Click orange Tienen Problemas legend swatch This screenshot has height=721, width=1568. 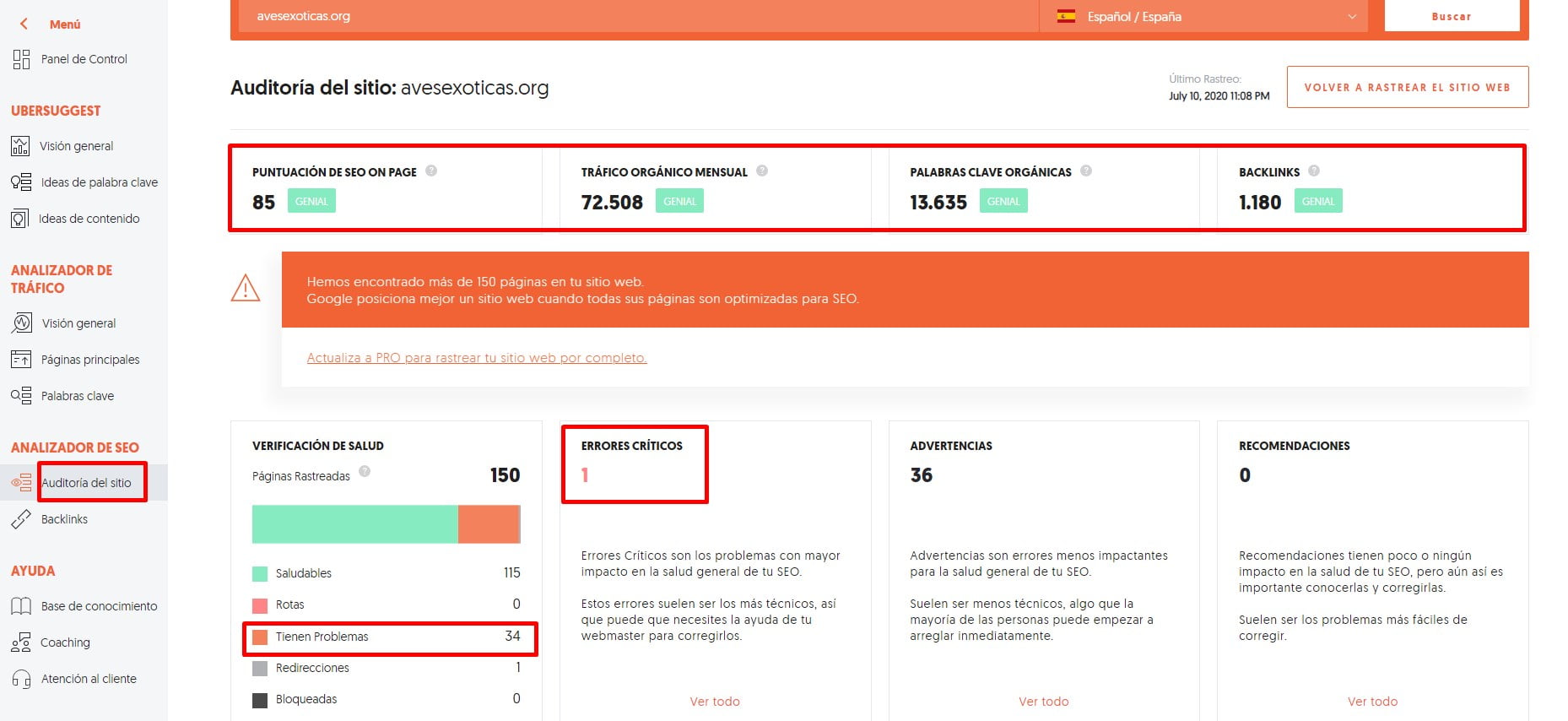[x=260, y=637]
